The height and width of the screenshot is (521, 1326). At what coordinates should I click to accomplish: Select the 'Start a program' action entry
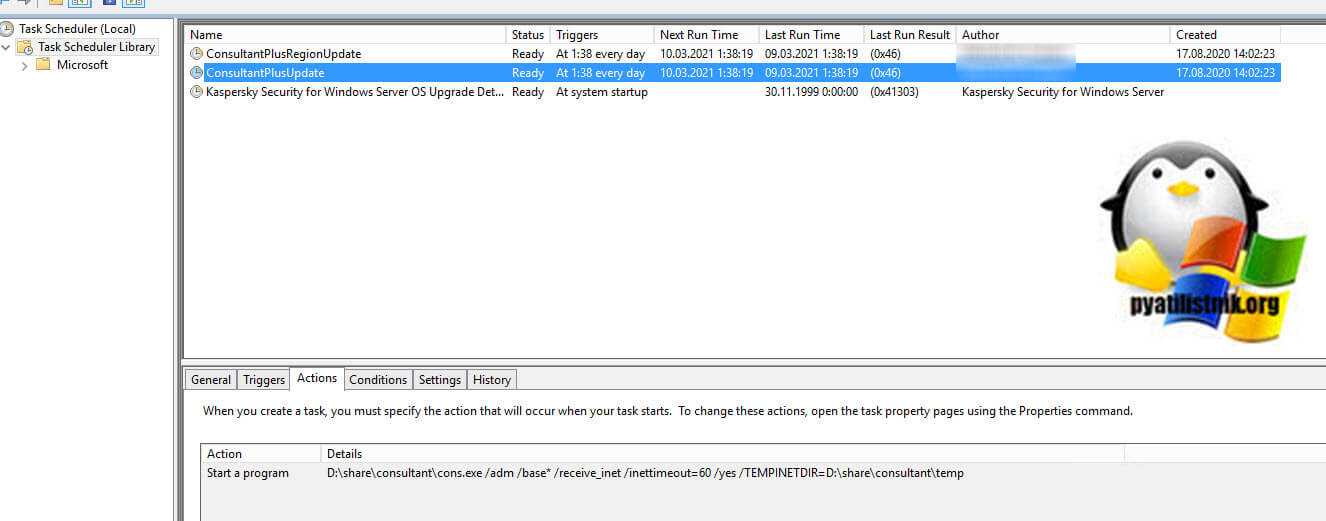point(248,473)
